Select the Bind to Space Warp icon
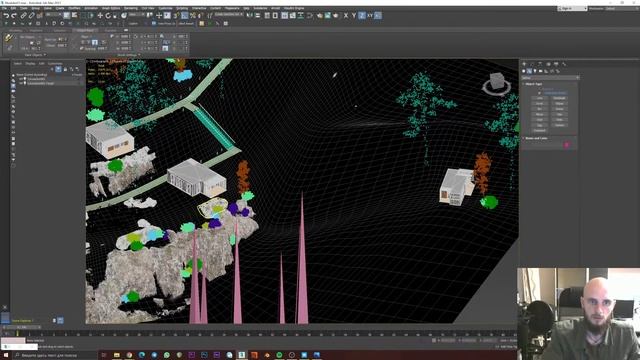 (40, 16)
